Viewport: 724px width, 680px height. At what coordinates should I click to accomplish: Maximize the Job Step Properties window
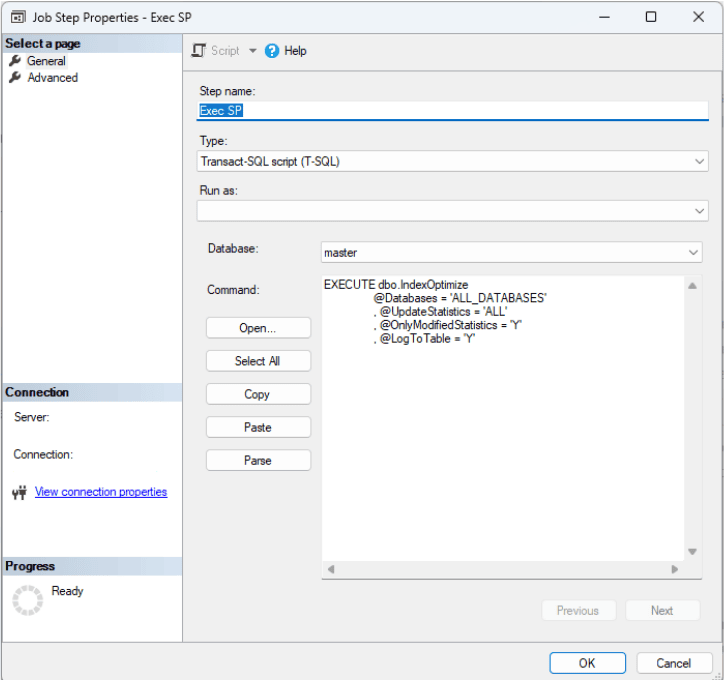651,17
